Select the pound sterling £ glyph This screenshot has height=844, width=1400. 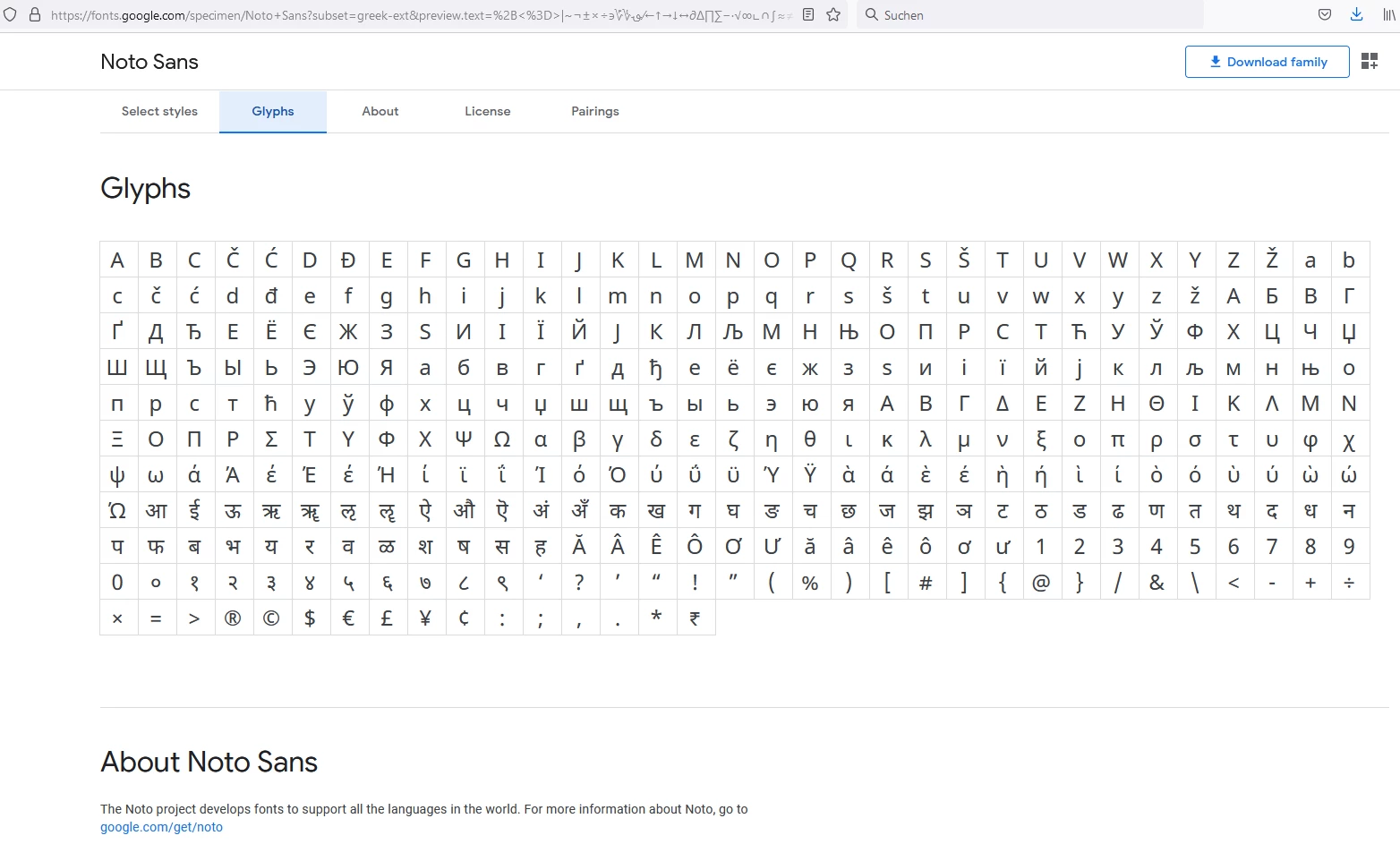click(x=387, y=618)
